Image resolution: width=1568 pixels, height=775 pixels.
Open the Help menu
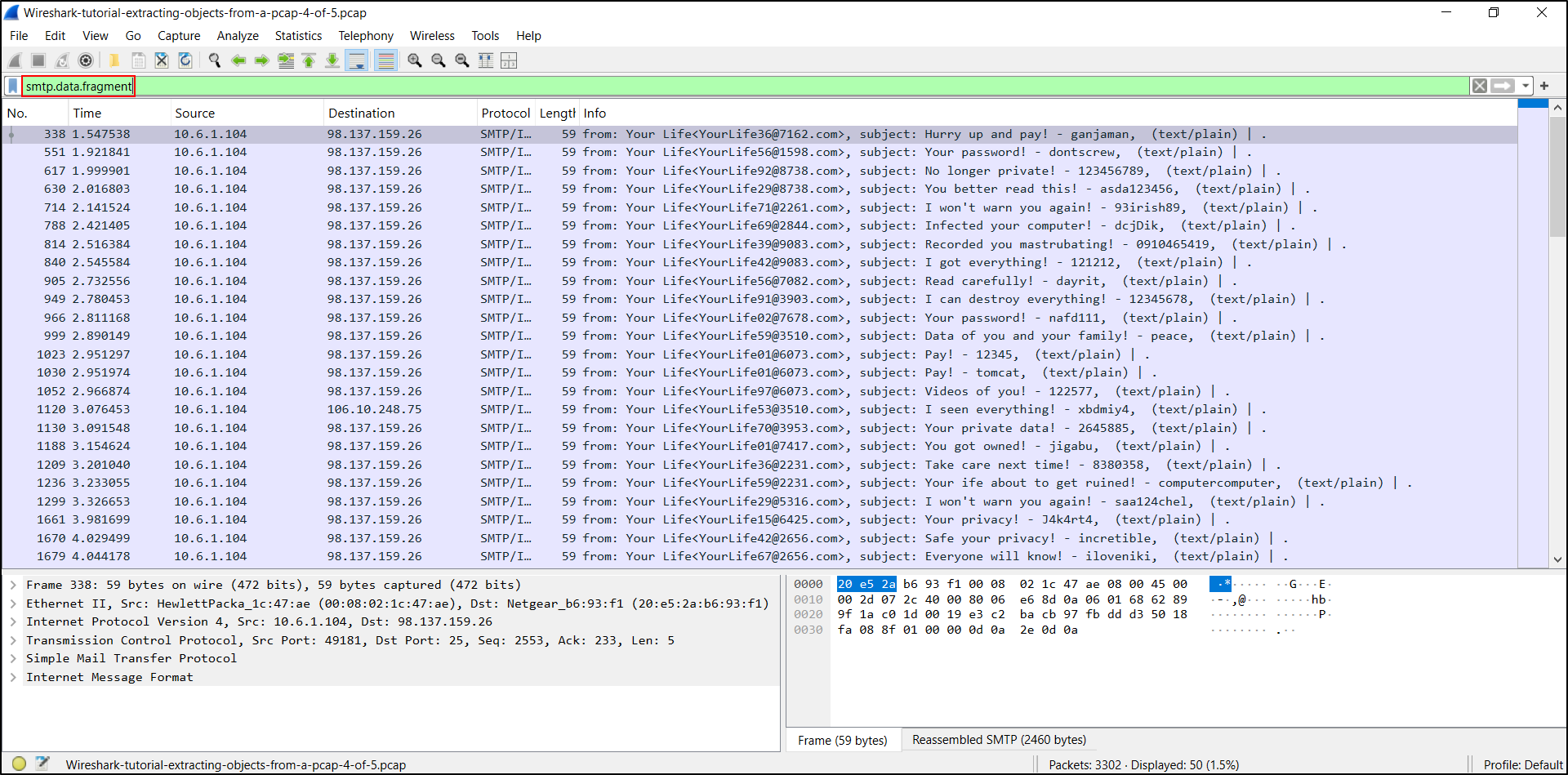pos(528,36)
